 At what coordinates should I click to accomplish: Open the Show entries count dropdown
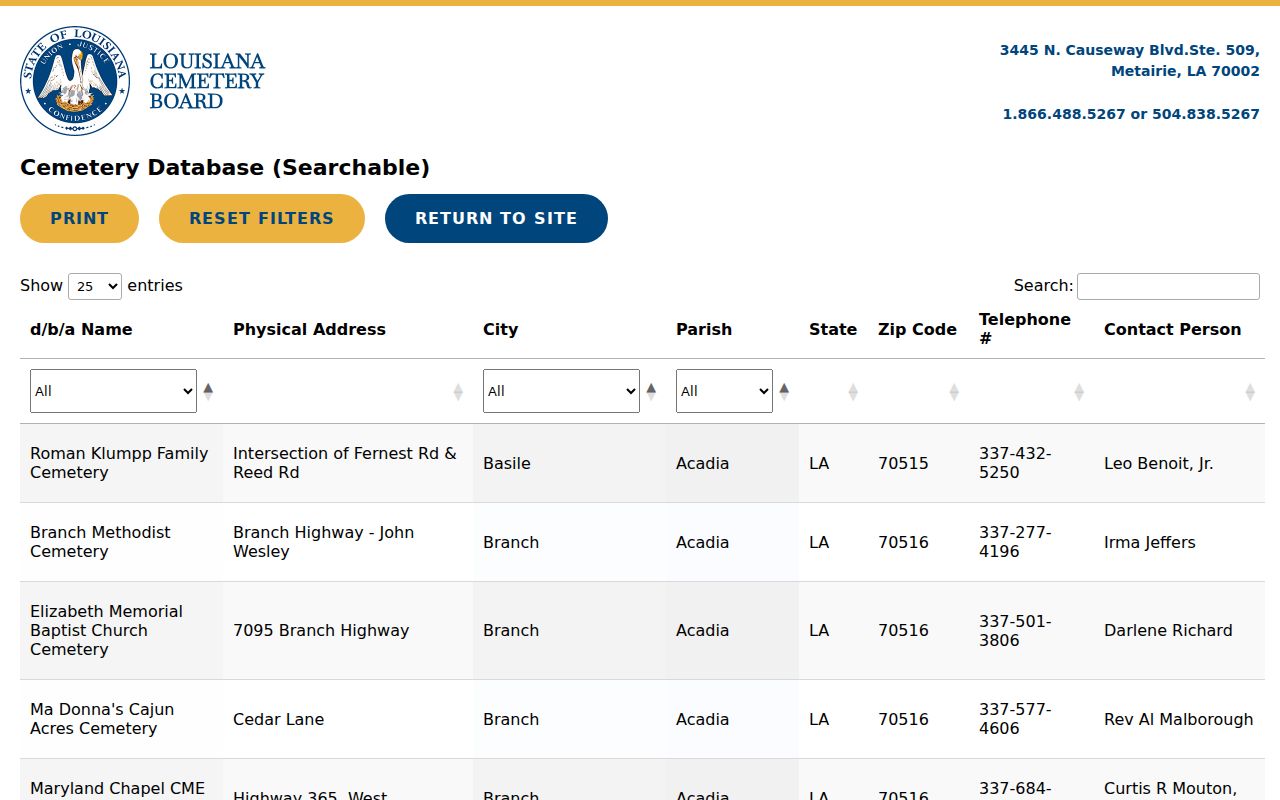tap(95, 286)
